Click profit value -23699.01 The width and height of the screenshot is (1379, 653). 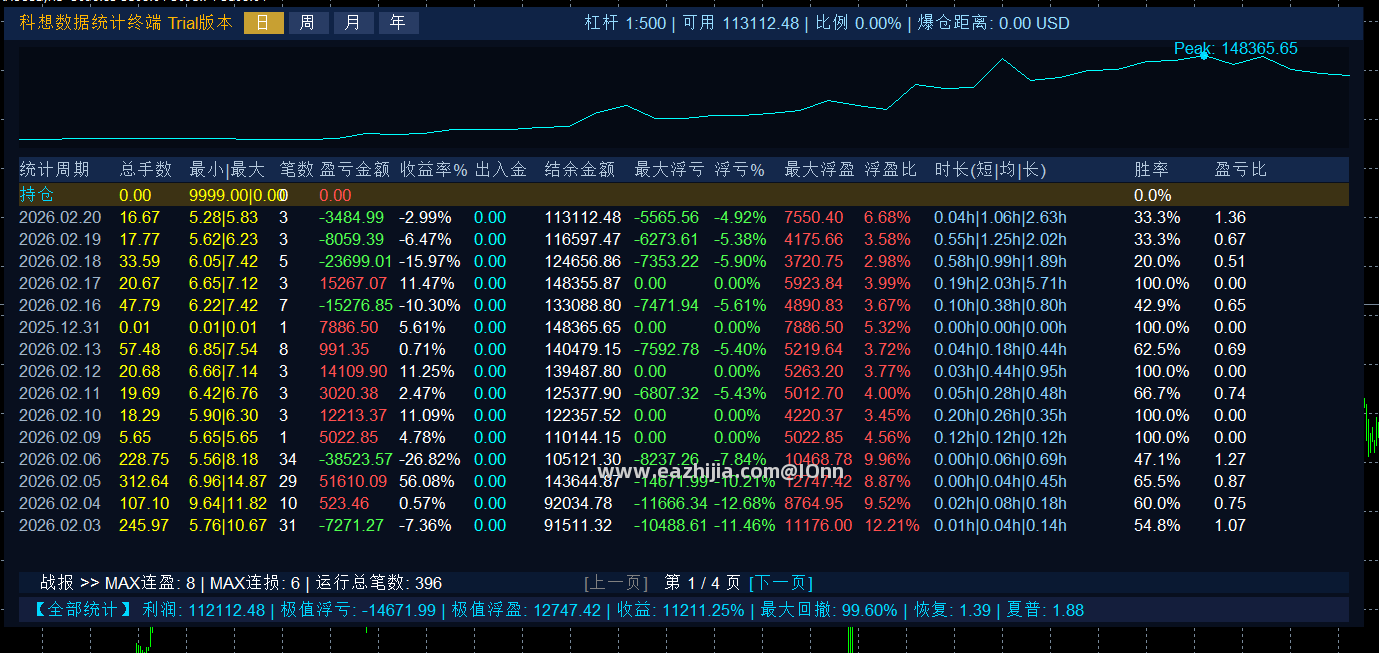(355, 261)
